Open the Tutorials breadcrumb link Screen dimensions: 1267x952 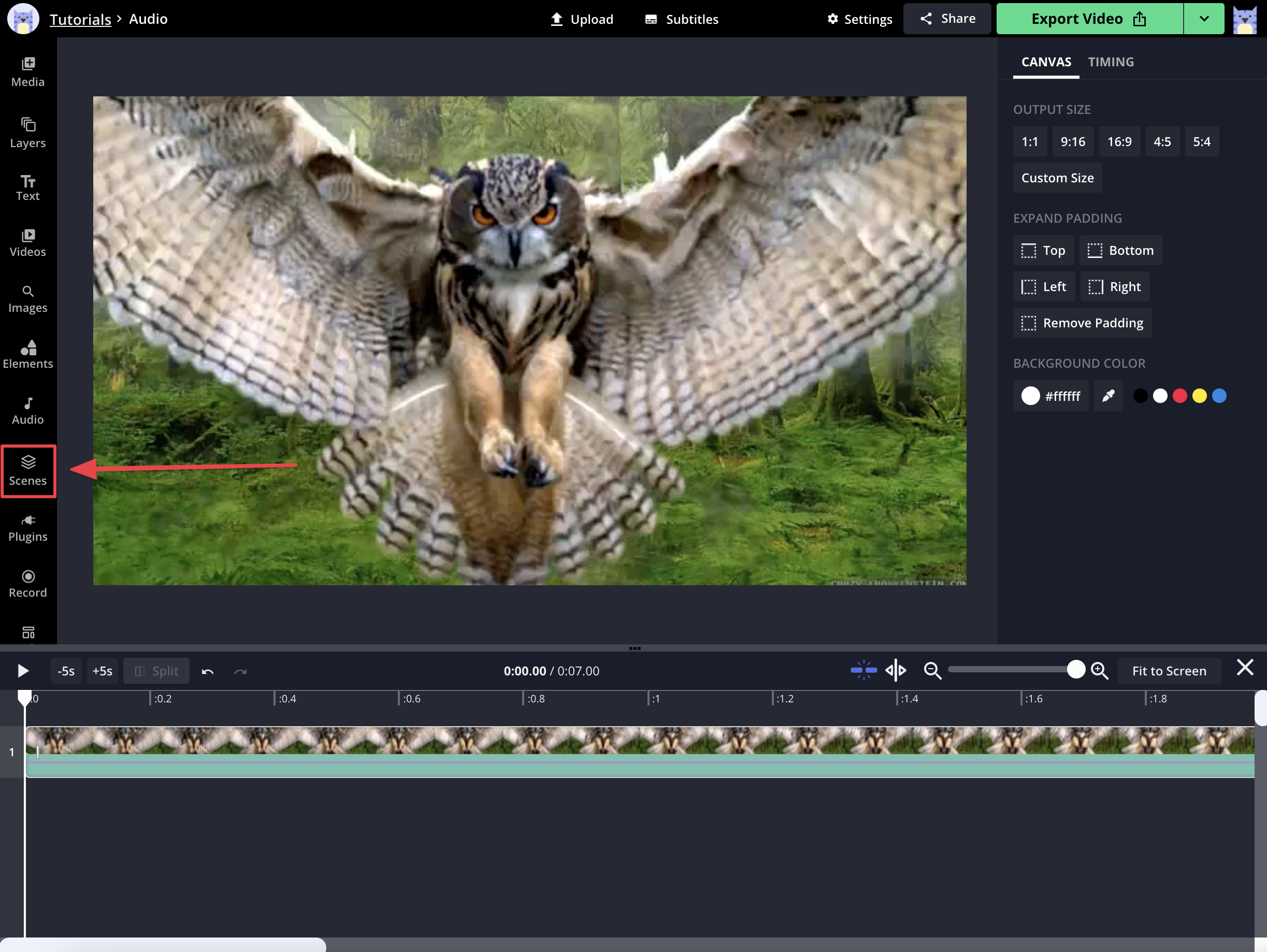pyautogui.click(x=80, y=19)
